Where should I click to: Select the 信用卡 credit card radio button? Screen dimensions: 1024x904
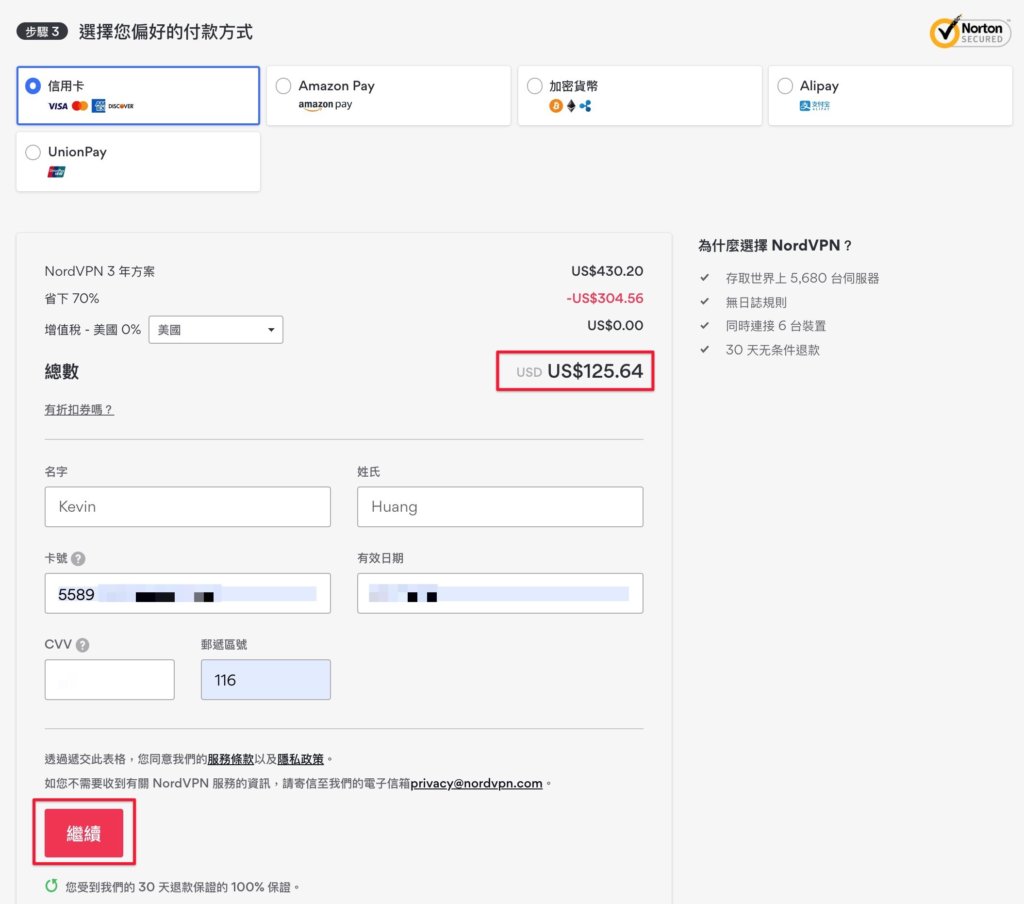(33, 86)
